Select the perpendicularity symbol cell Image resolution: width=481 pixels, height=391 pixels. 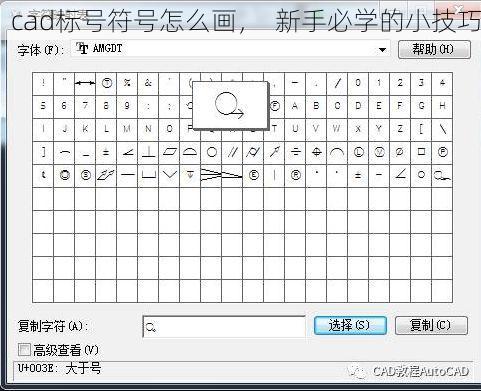148,152
